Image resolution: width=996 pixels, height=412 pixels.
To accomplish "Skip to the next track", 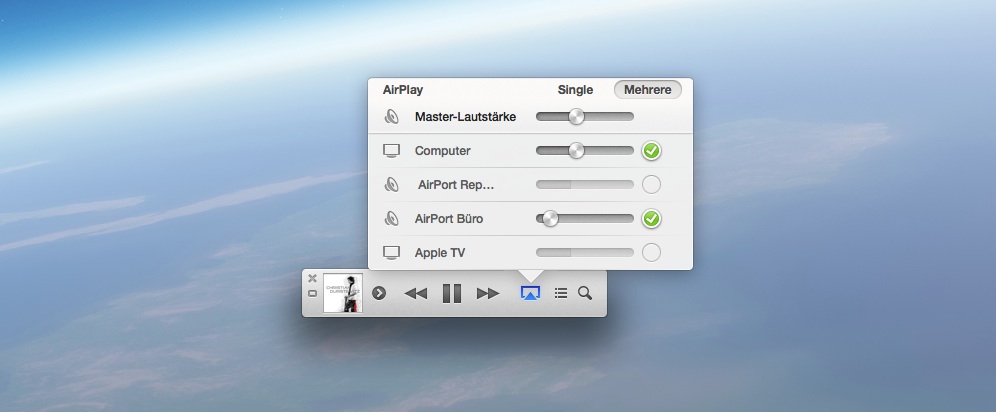I will coord(488,293).
